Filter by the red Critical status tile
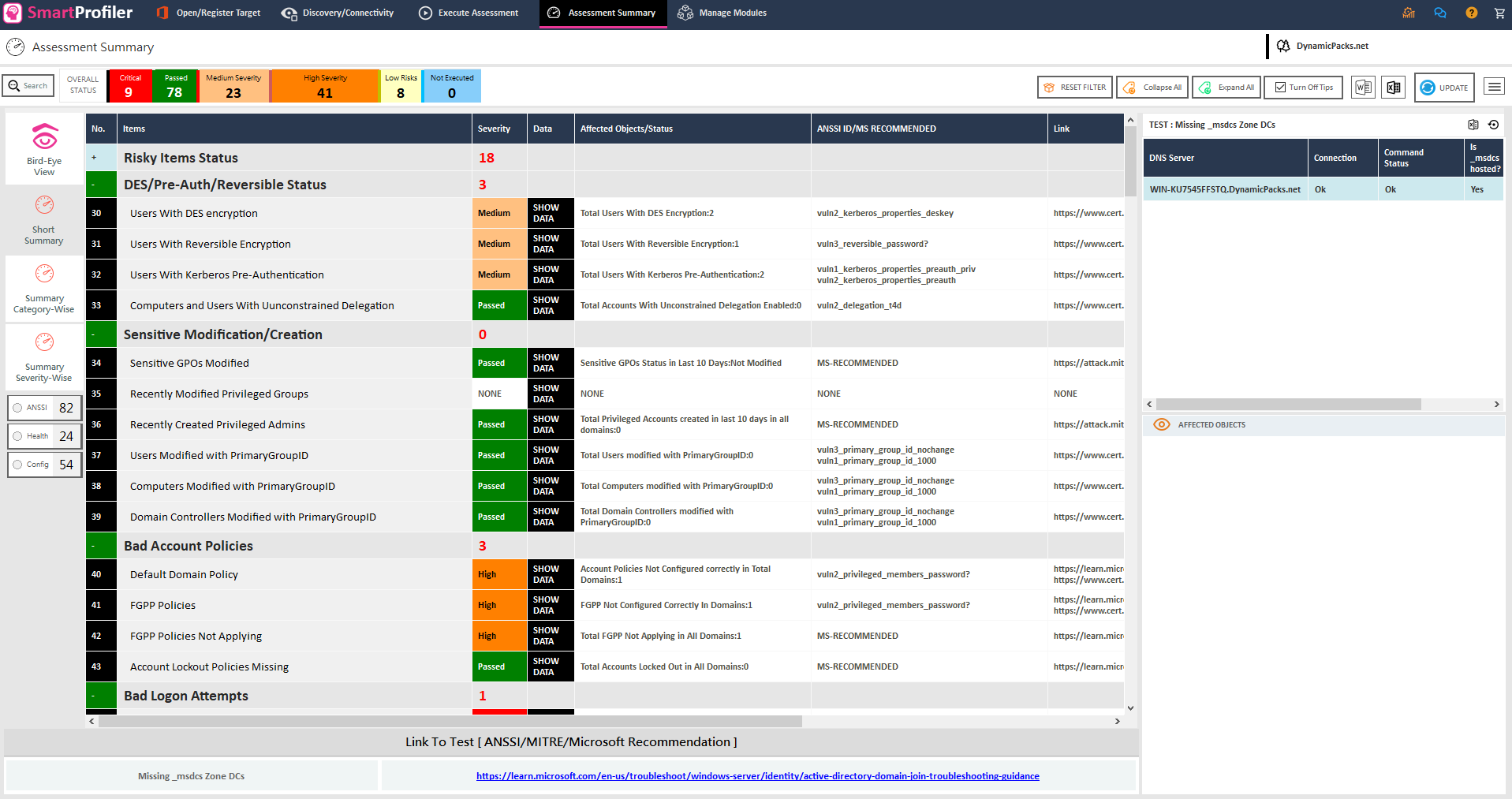This screenshot has width=1512, height=799. [x=130, y=86]
